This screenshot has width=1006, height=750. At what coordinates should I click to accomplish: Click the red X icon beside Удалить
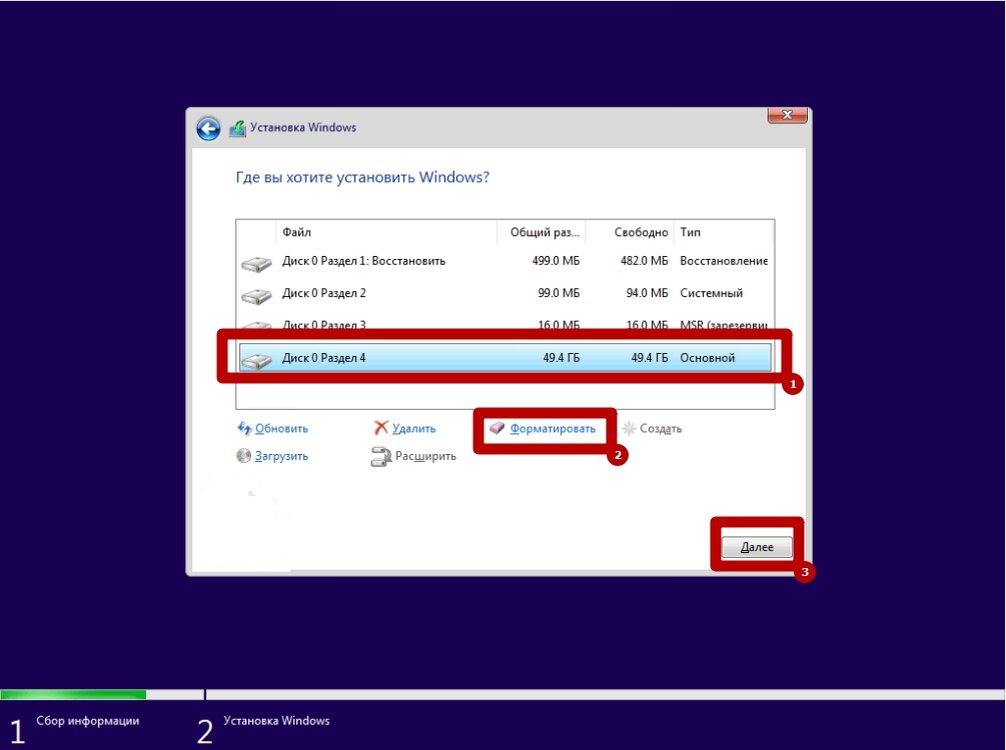pos(381,427)
